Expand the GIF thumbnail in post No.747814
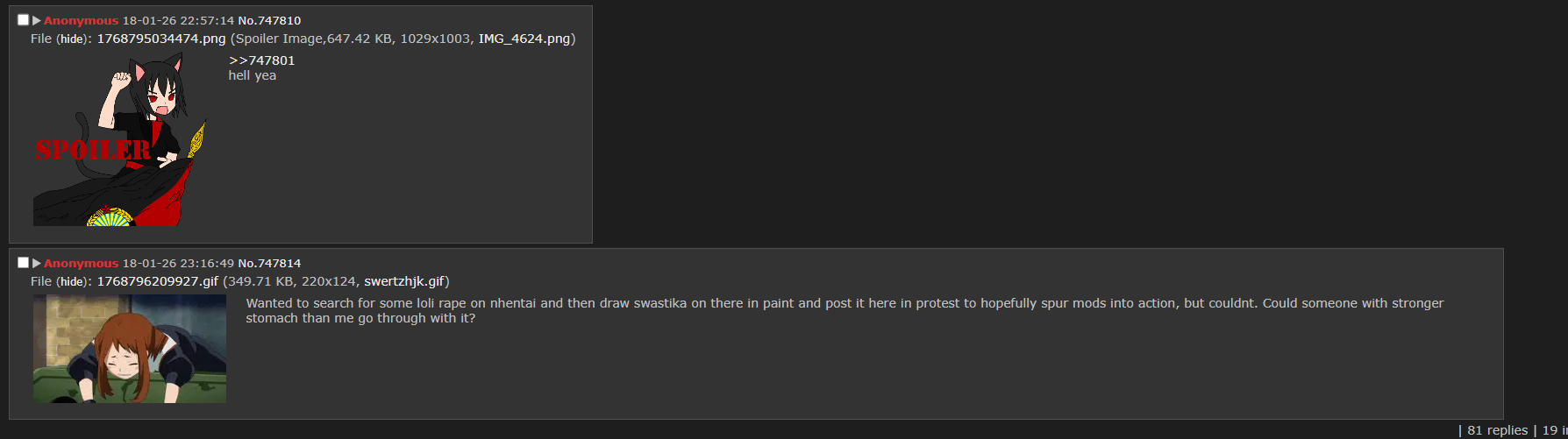 pos(130,349)
